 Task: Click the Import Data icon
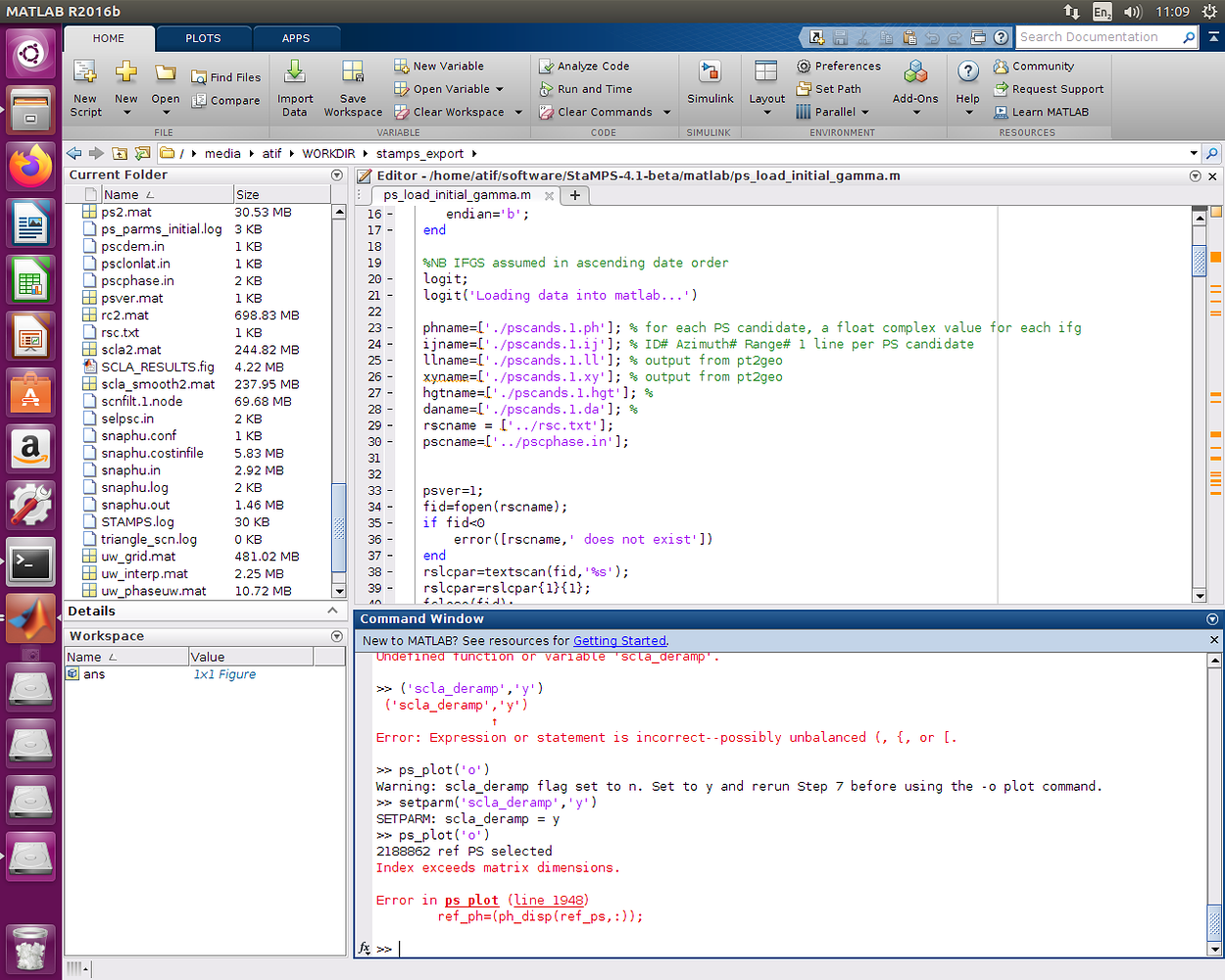294,73
